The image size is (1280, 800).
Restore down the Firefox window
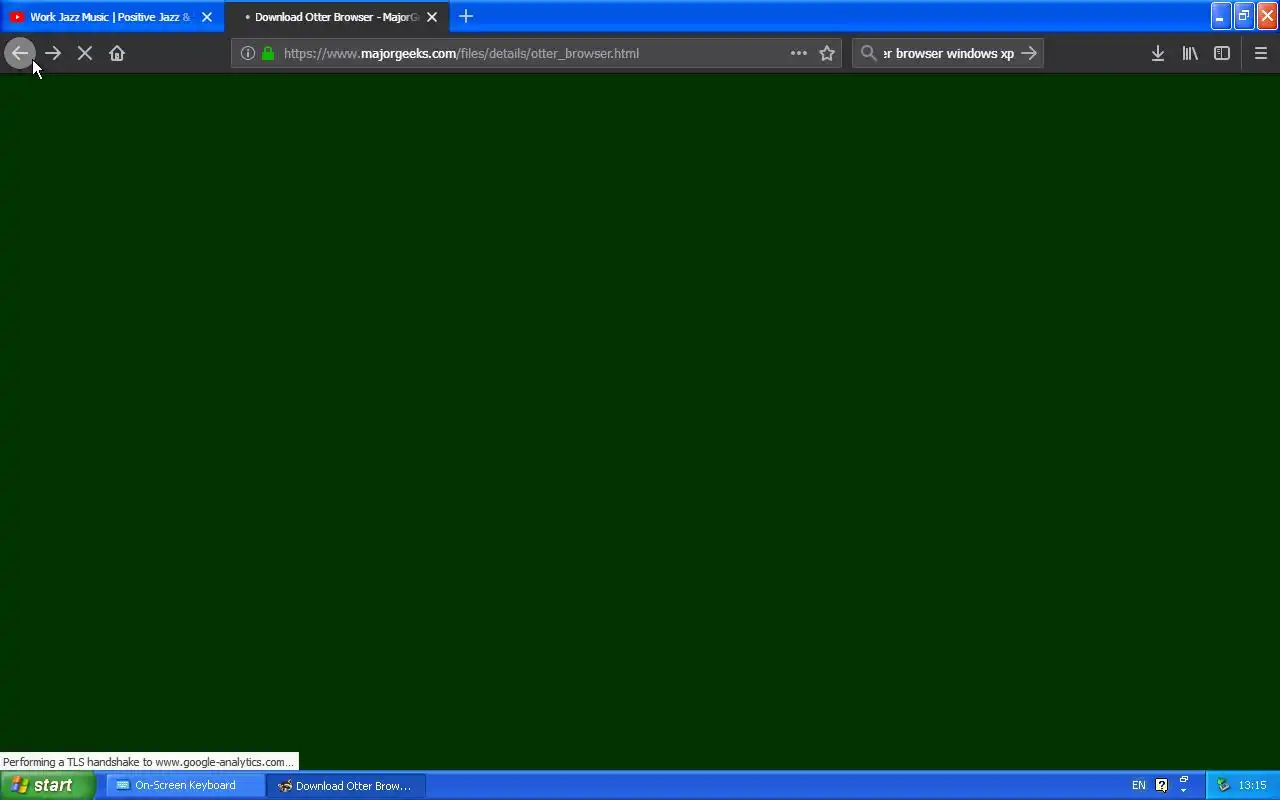tap(1244, 16)
